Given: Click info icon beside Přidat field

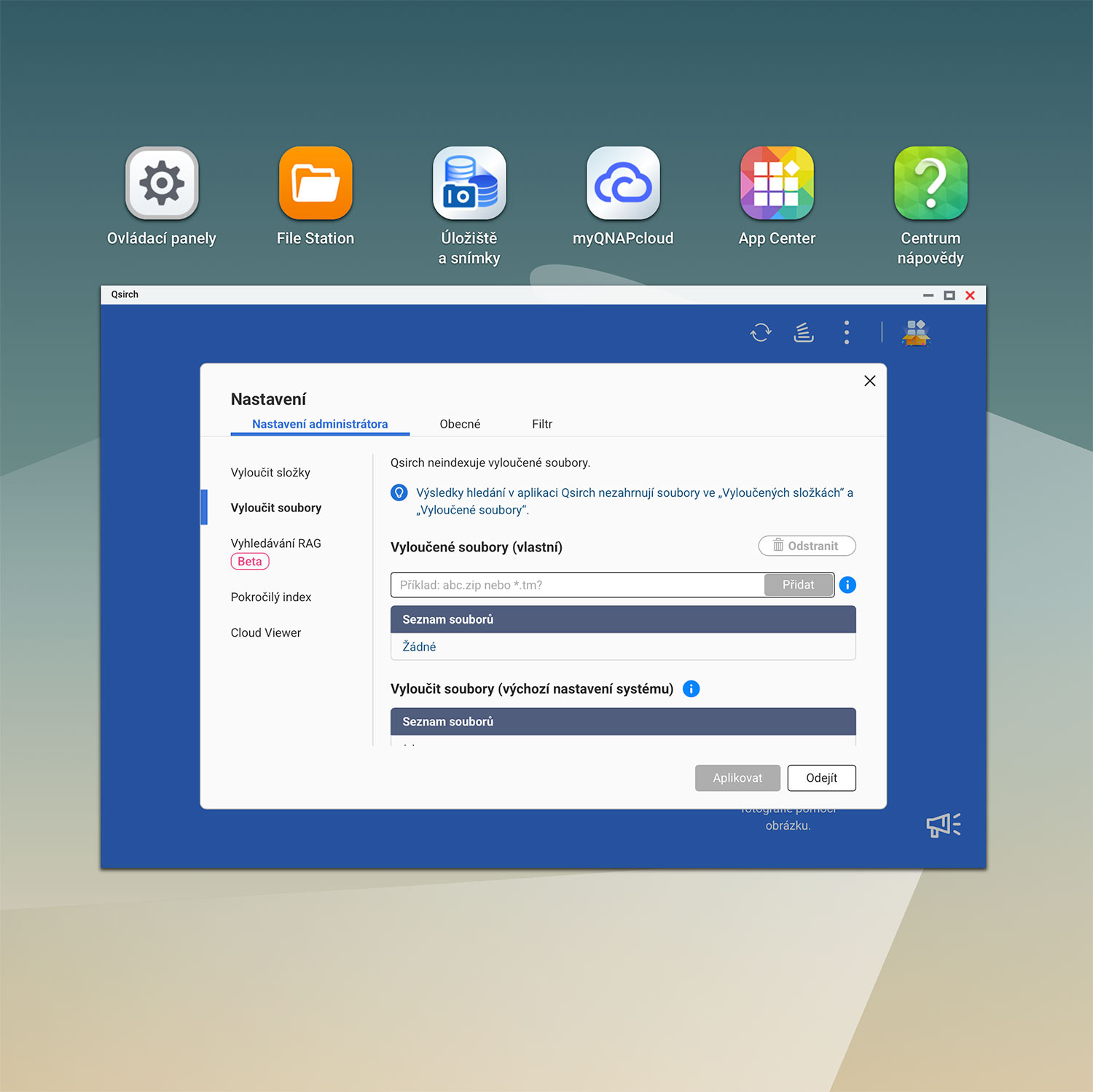Looking at the screenshot, I should (847, 585).
